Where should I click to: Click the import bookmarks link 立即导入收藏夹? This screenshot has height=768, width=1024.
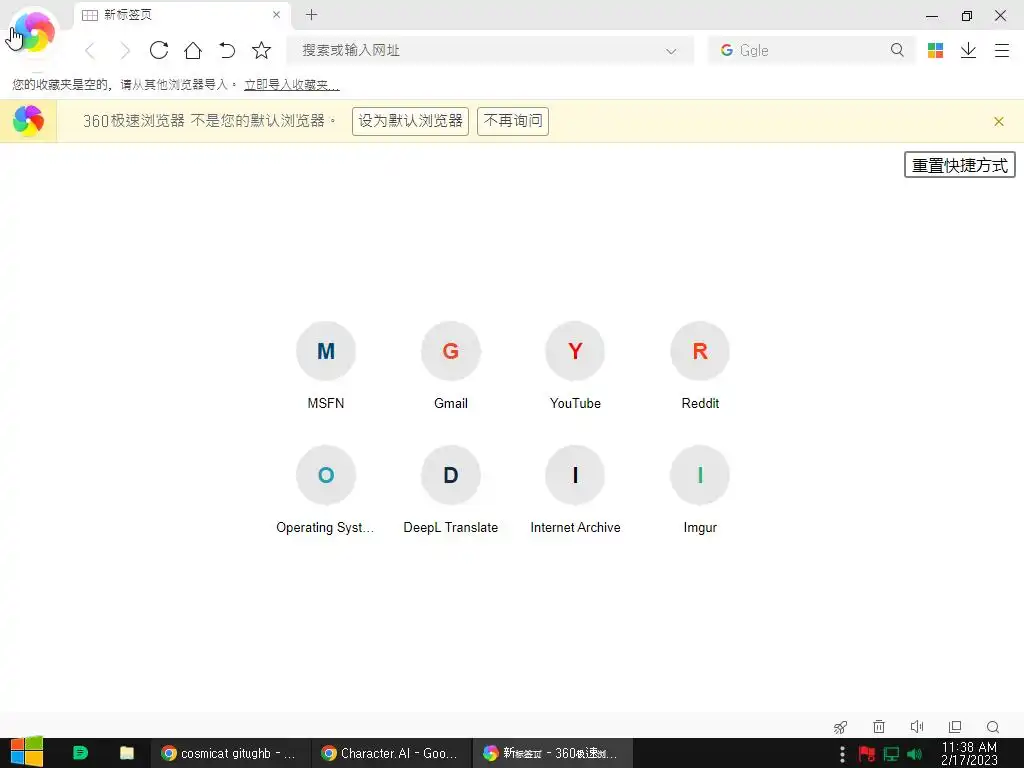point(291,84)
